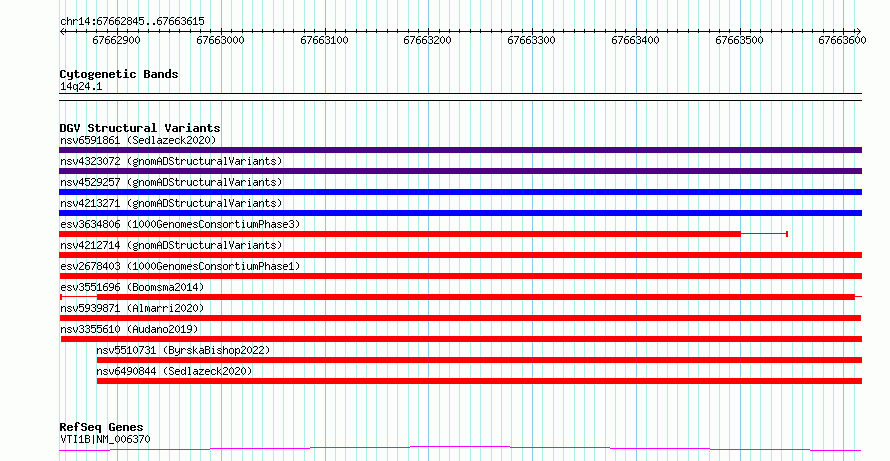This screenshot has width=890, height=461.
Task: Click the nsv4529257 gnomAD variant label
Action: pyautogui.click(x=171, y=182)
